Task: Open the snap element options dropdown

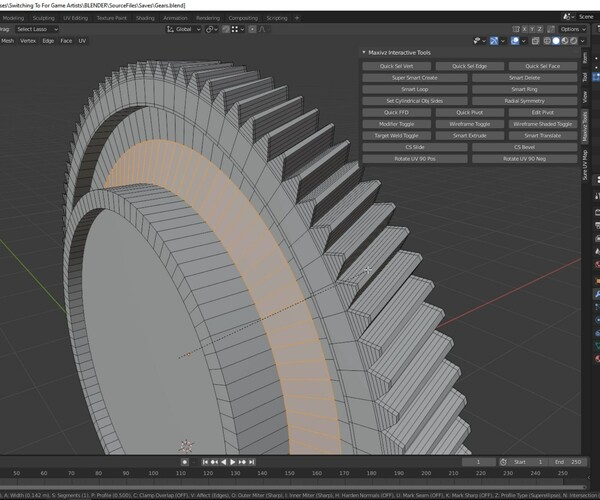Action: click(238, 29)
